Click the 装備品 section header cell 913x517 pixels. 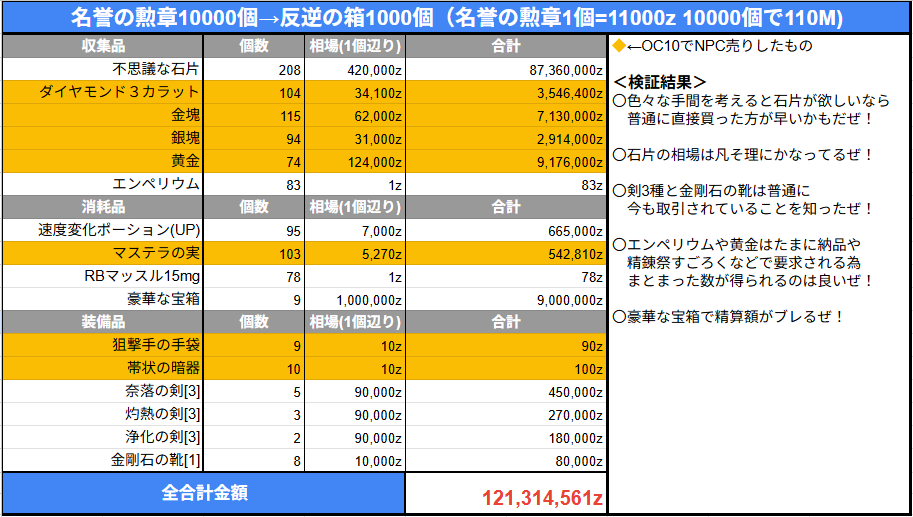[102, 322]
